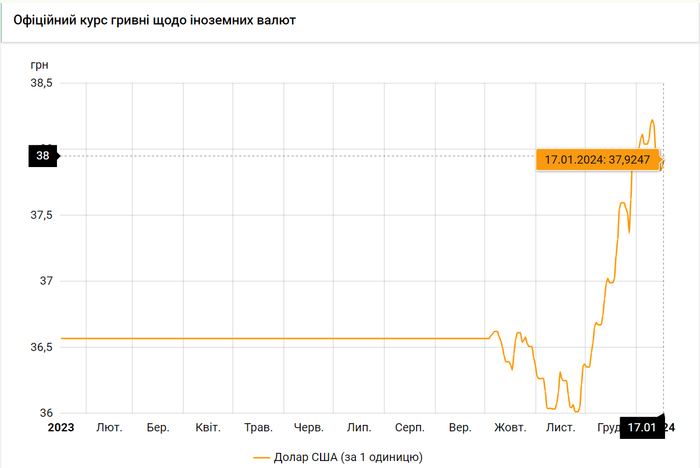Click the chart title about official hryvnia rate
The width and height of the screenshot is (700, 468).
tap(154, 20)
